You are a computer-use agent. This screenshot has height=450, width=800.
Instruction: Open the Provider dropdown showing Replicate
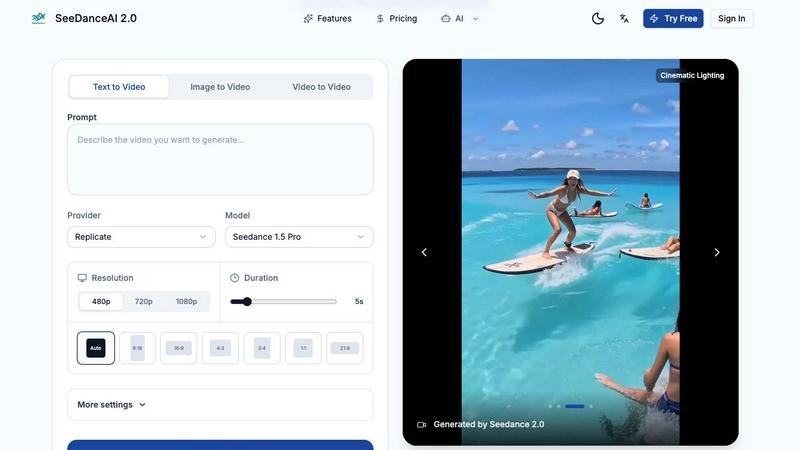pyautogui.click(x=141, y=237)
